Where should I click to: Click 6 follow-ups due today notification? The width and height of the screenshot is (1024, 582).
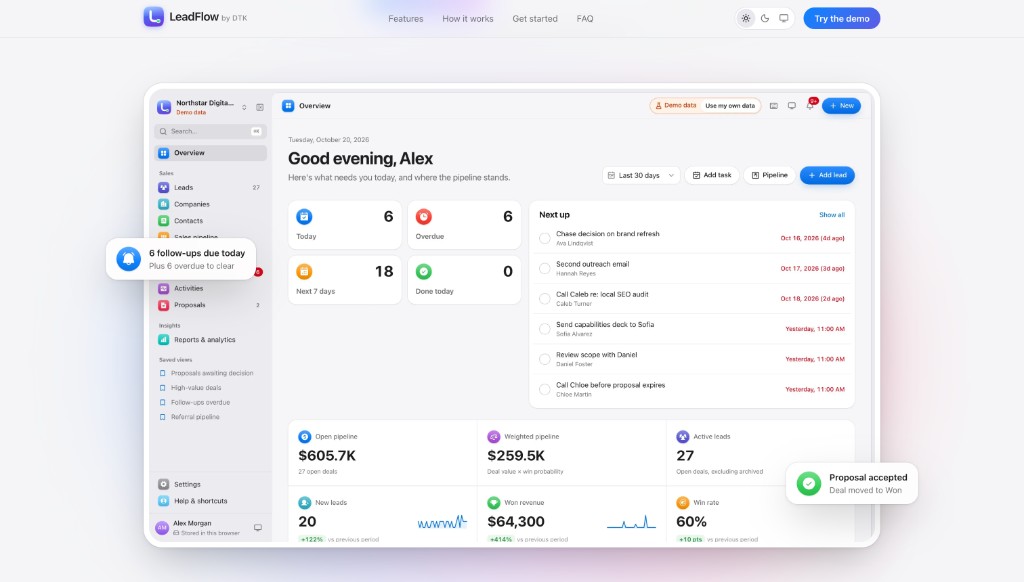point(181,259)
